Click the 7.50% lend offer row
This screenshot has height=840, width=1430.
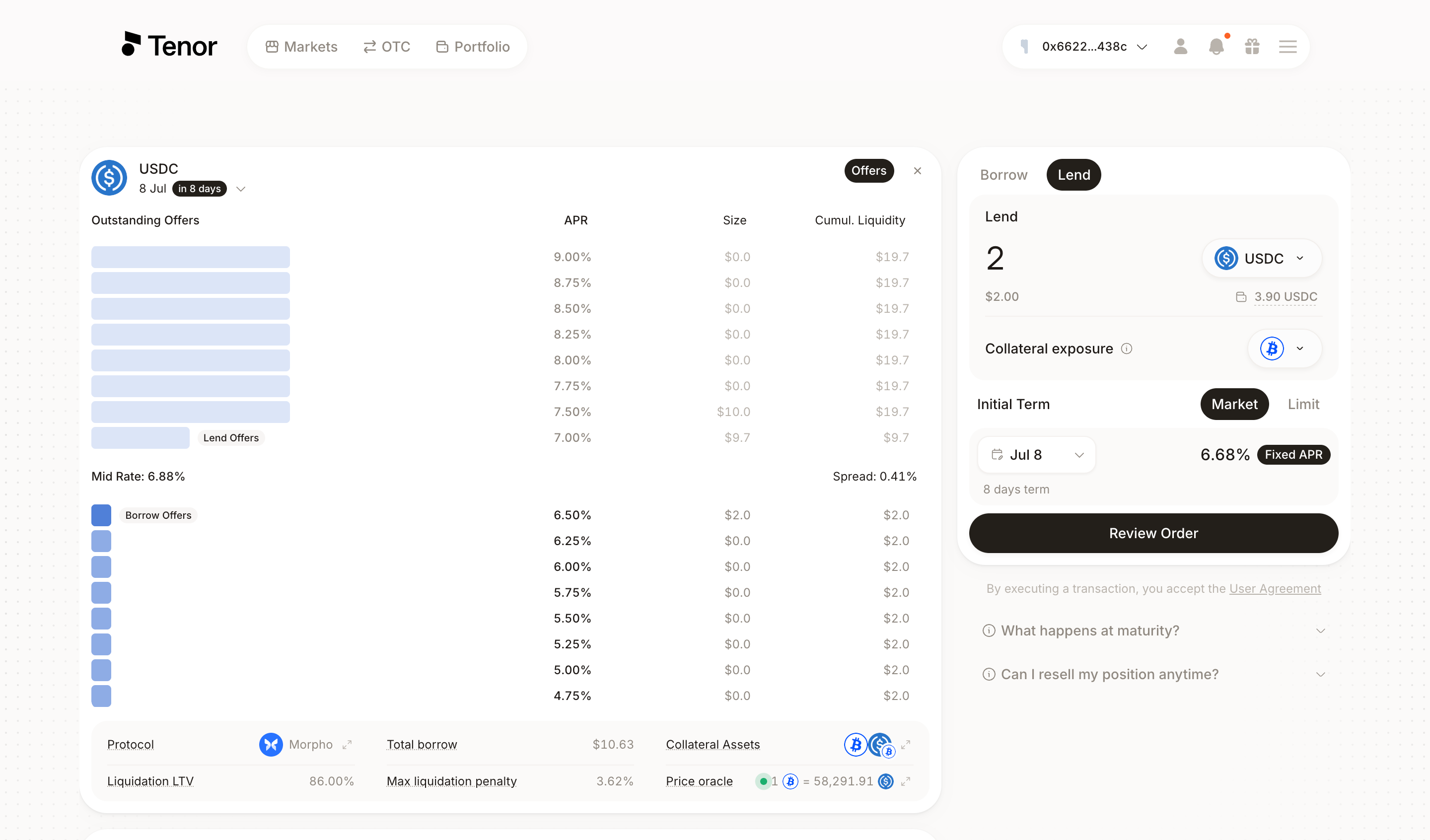click(504, 412)
